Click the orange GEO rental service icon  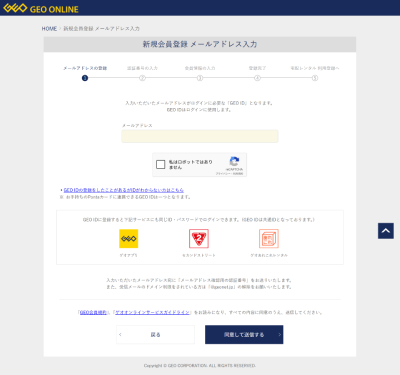[269, 238]
